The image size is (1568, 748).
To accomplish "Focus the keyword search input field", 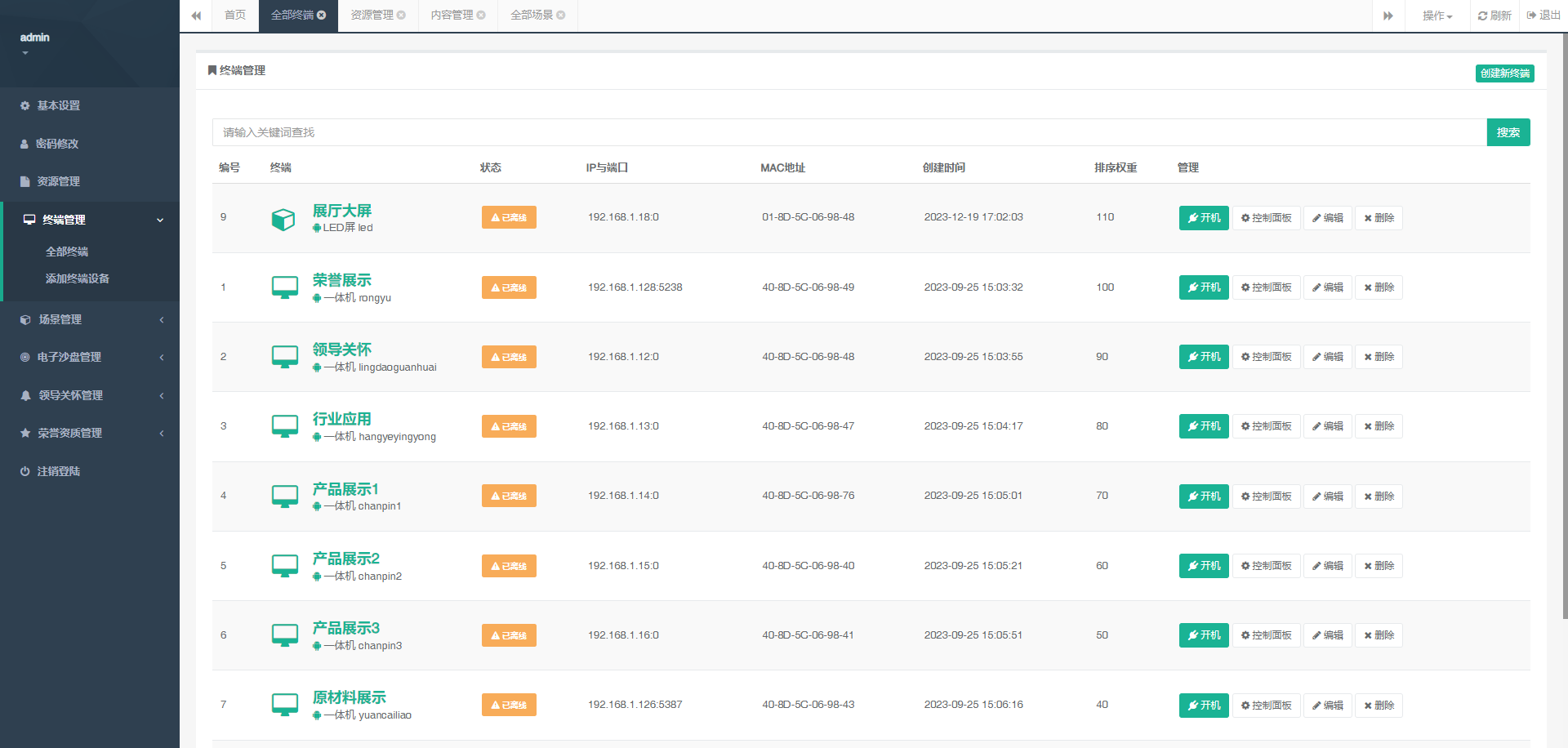I will [x=849, y=132].
